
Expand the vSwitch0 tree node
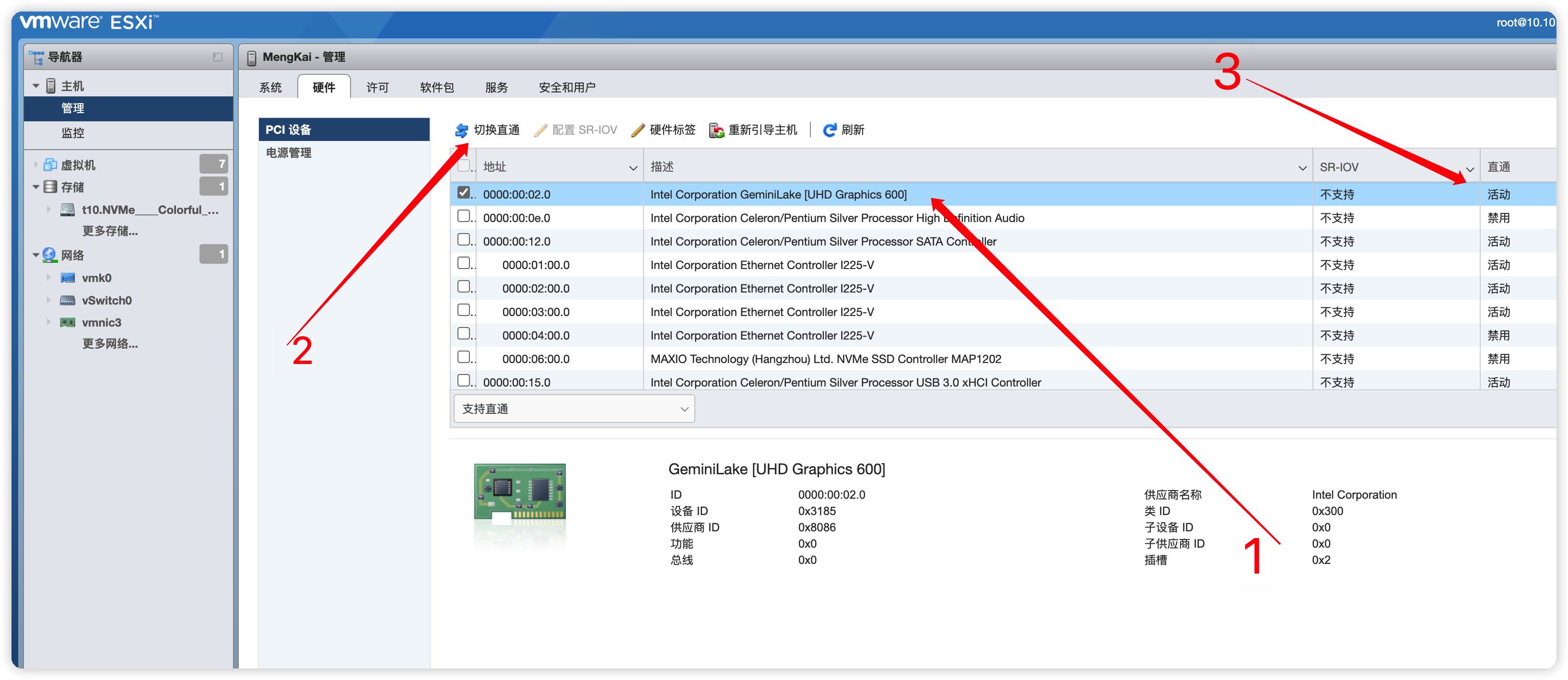(49, 300)
